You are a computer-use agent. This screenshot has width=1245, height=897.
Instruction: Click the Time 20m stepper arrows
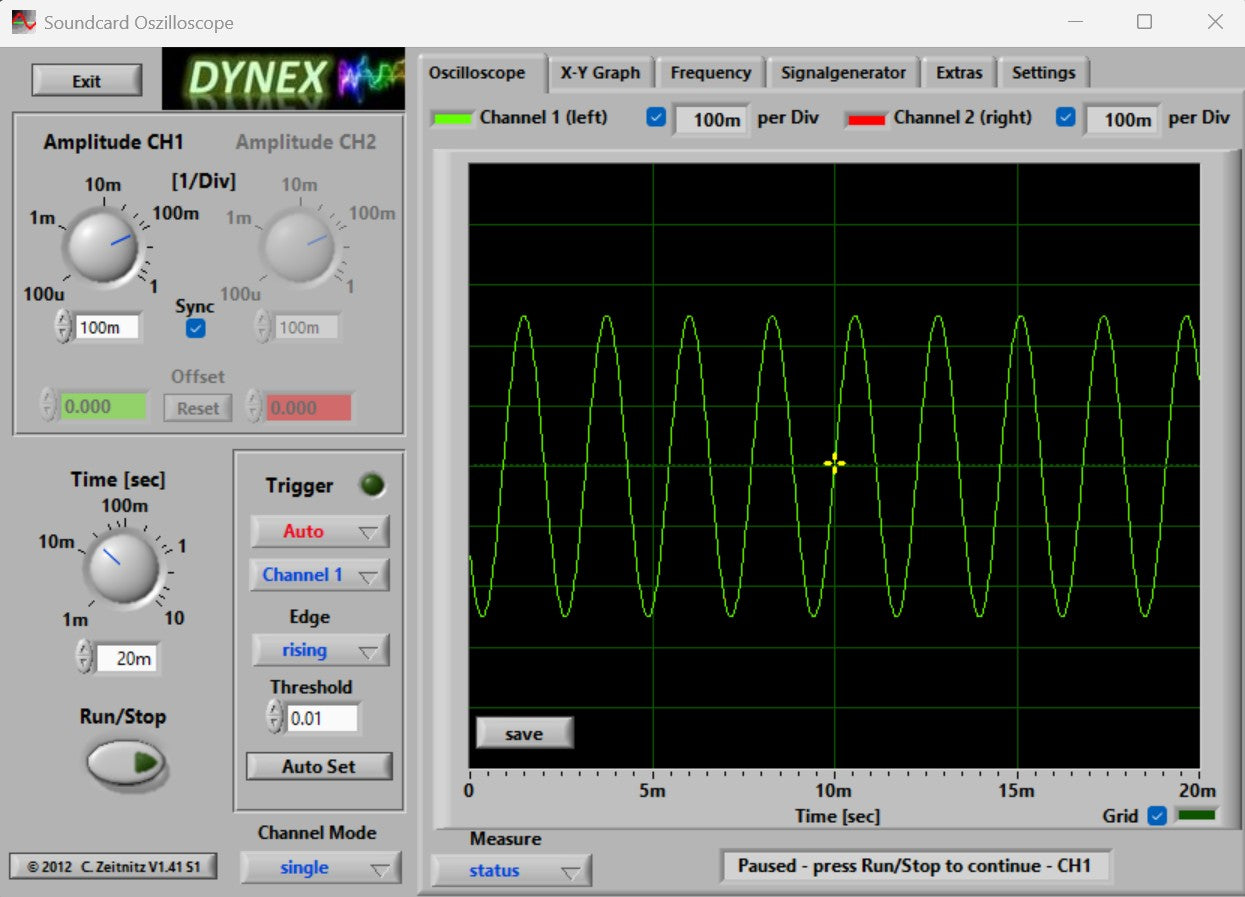click(85, 657)
